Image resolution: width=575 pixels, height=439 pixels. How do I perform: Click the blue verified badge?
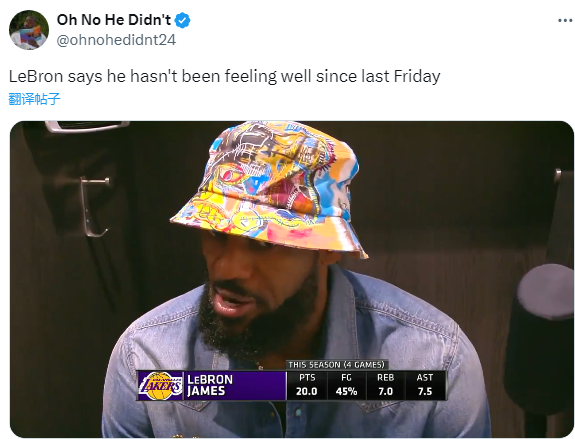[182, 20]
